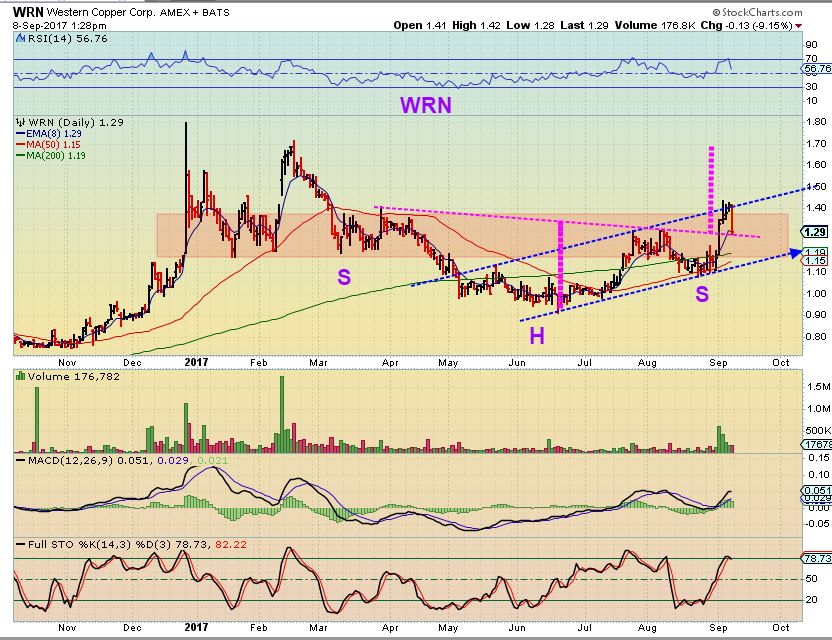This screenshot has width=832, height=640.
Task: Click the tall November volume bar
Action: 37,420
